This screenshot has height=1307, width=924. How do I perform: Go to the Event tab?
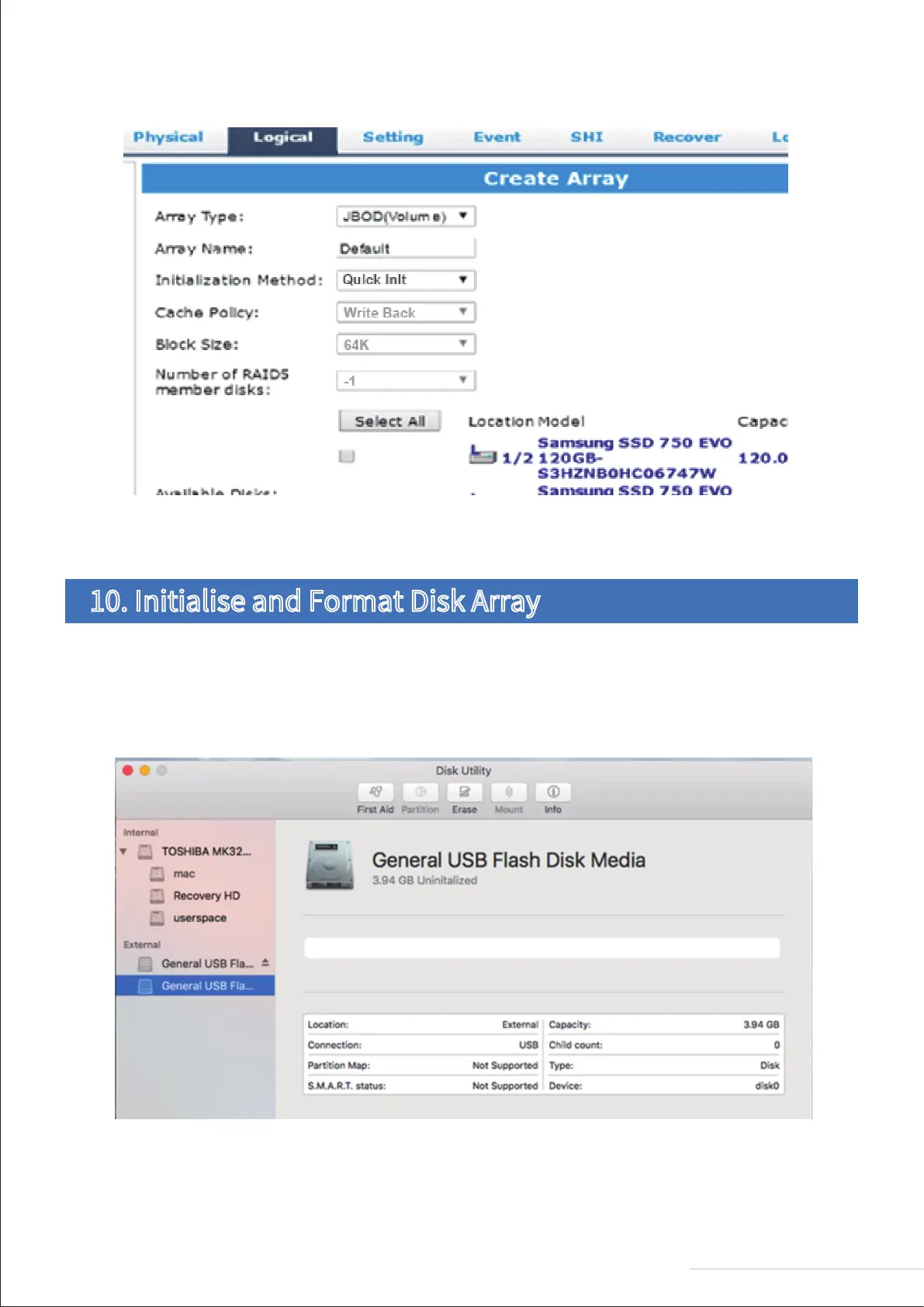[497, 137]
